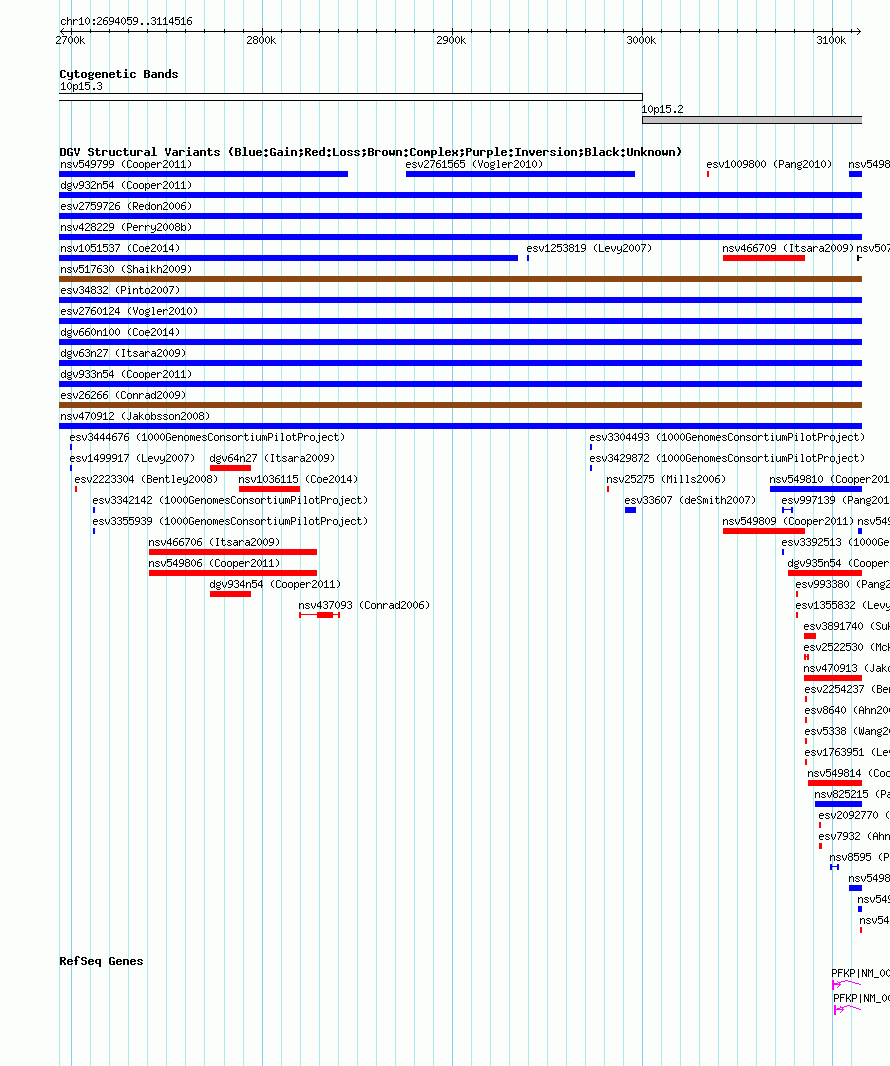Viewport: 890px width, 1066px height.
Task: Click the nsv825215 blue gain bar
Action: point(838,804)
